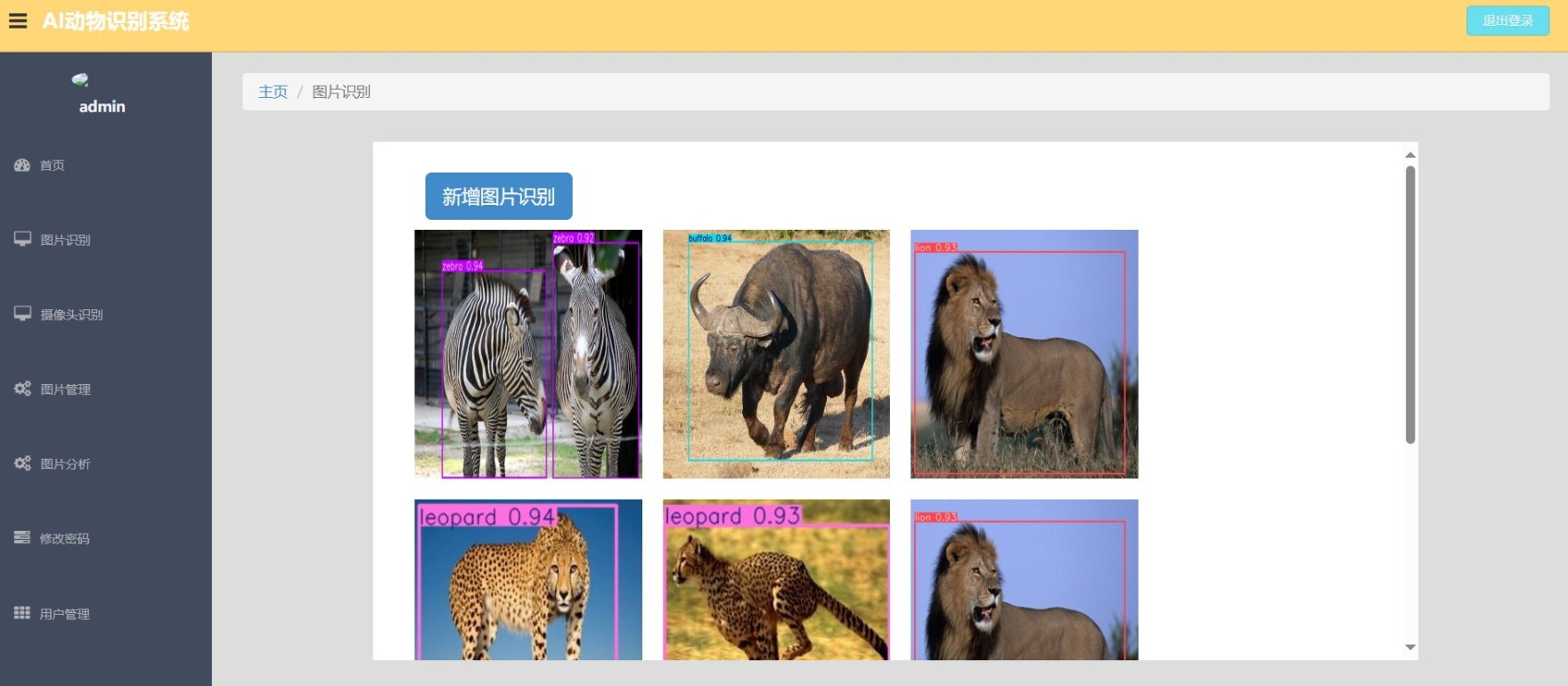
Task: Open the buffalo detection thumbnail
Action: (x=775, y=354)
